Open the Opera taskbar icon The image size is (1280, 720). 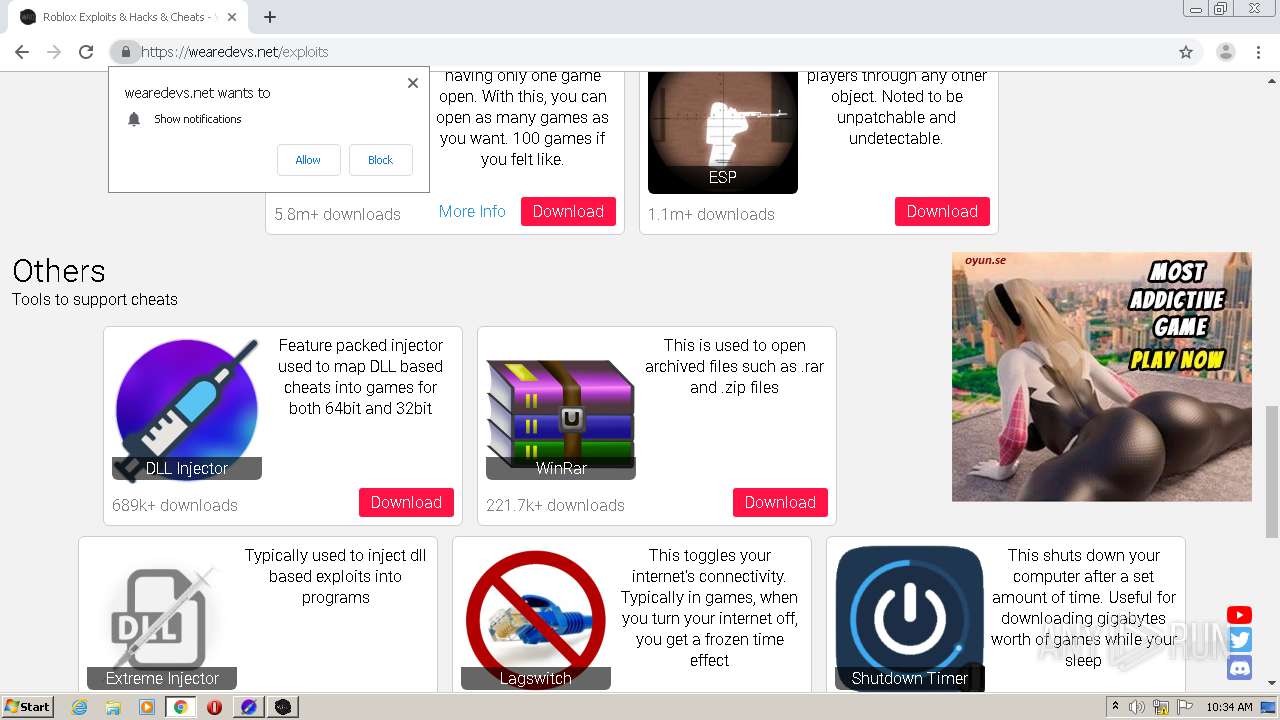[x=214, y=707]
